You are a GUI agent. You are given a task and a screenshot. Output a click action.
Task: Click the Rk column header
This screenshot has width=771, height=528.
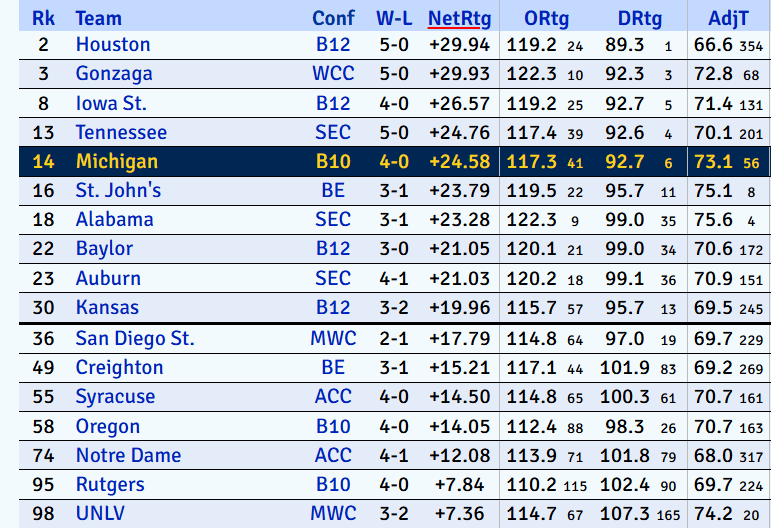[x=44, y=18]
